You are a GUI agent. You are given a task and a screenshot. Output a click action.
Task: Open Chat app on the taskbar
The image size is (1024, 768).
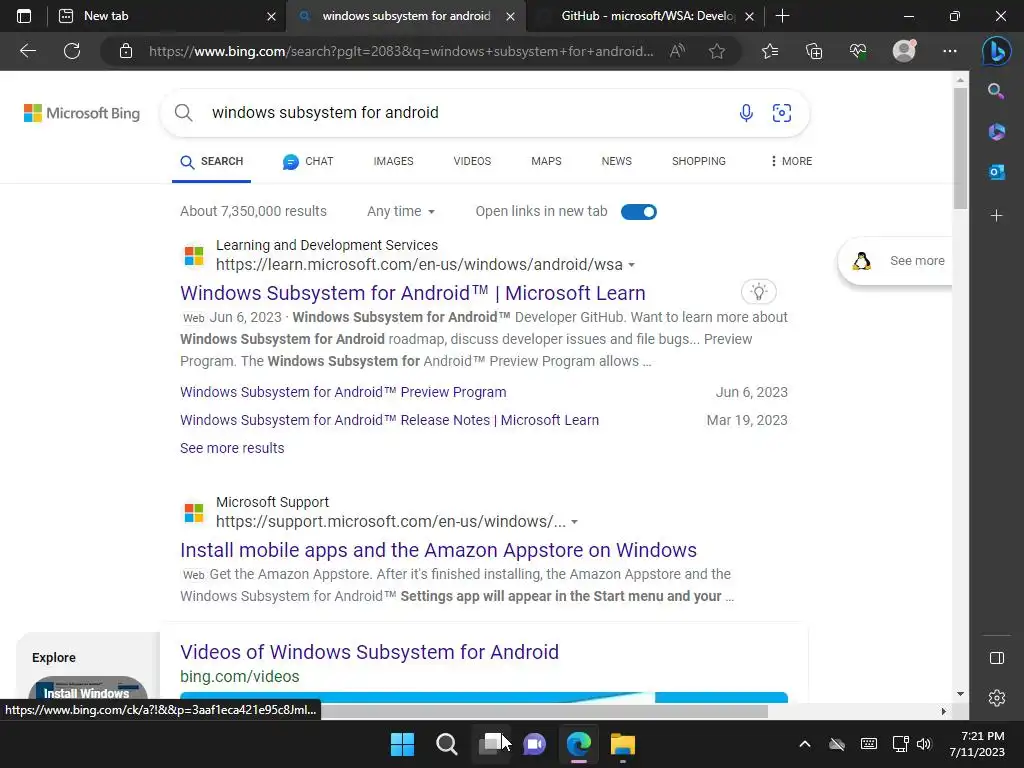534,744
